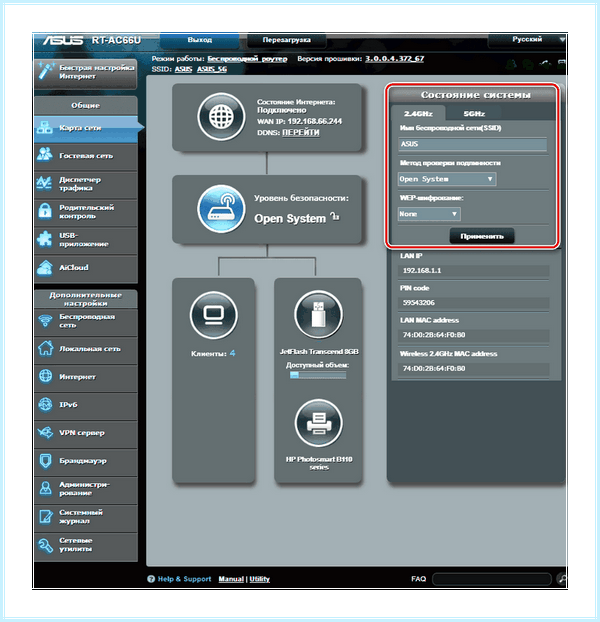Open the Беспроводной роутер mode link
This screenshot has height=622, width=600.
247,59
